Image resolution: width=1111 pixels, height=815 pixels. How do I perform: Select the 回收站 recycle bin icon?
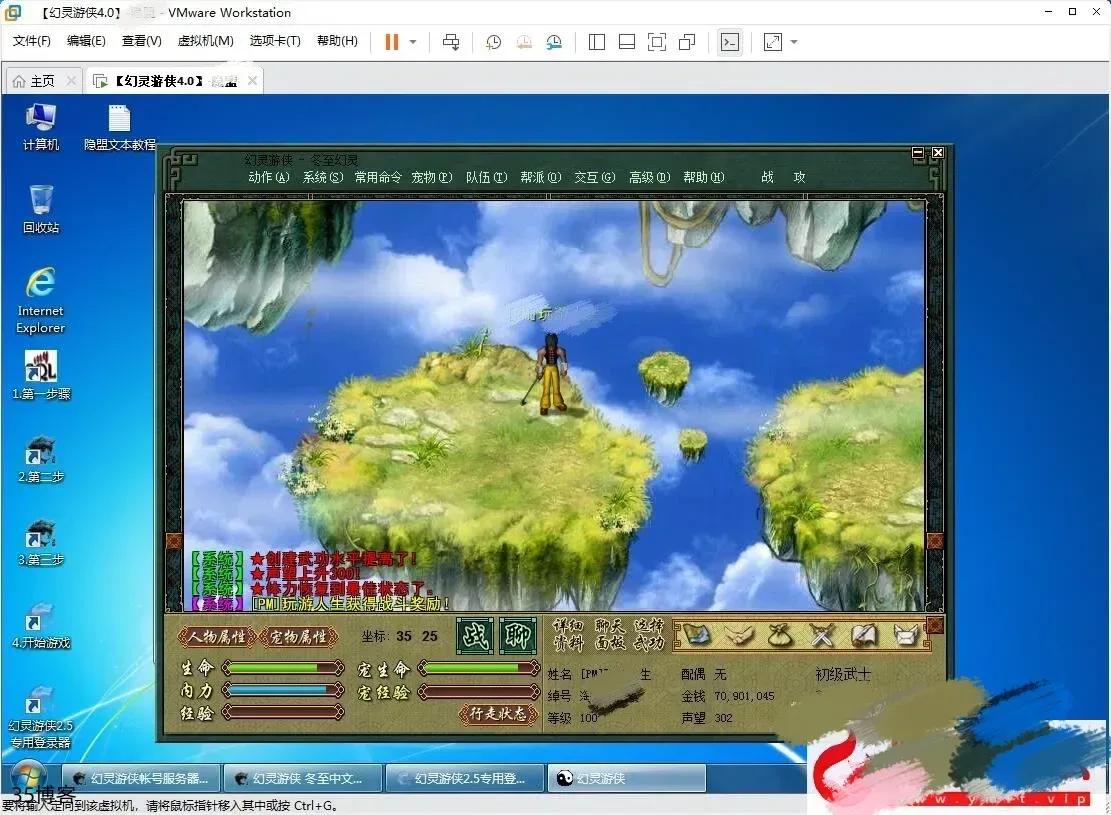[x=40, y=209]
